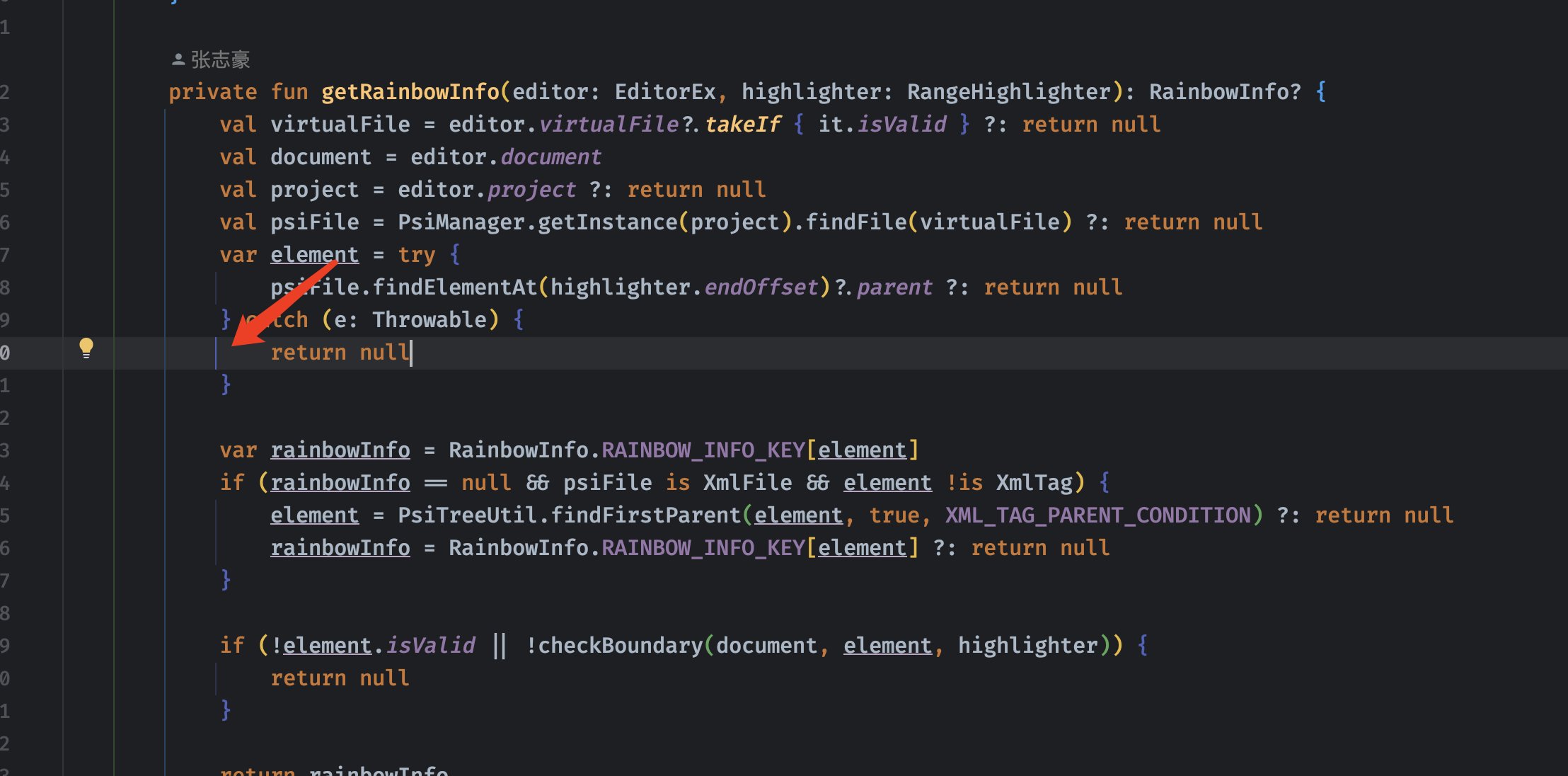Click XML_TAG_PARENT_CONDITION constant

(1097, 515)
